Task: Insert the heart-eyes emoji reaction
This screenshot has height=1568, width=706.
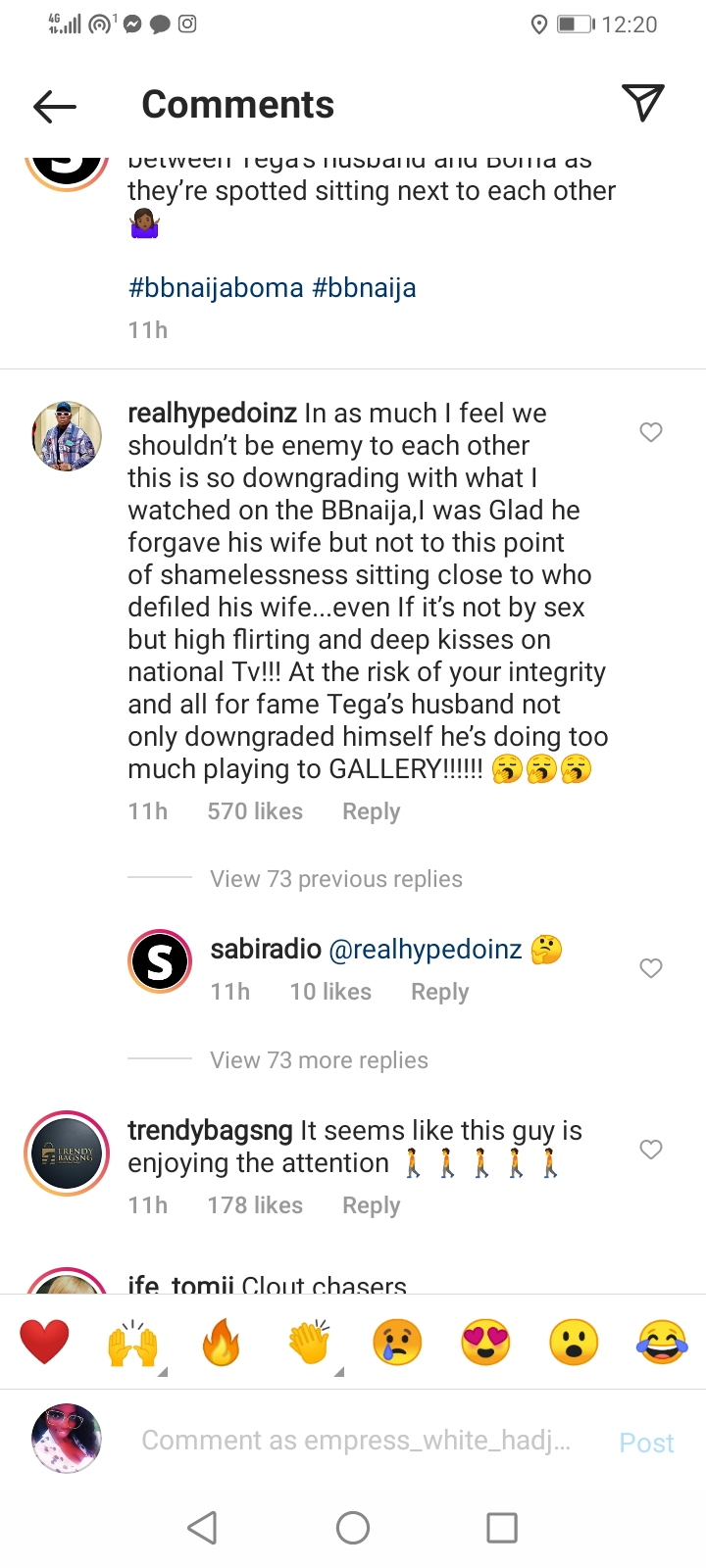Action: tap(485, 1343)
